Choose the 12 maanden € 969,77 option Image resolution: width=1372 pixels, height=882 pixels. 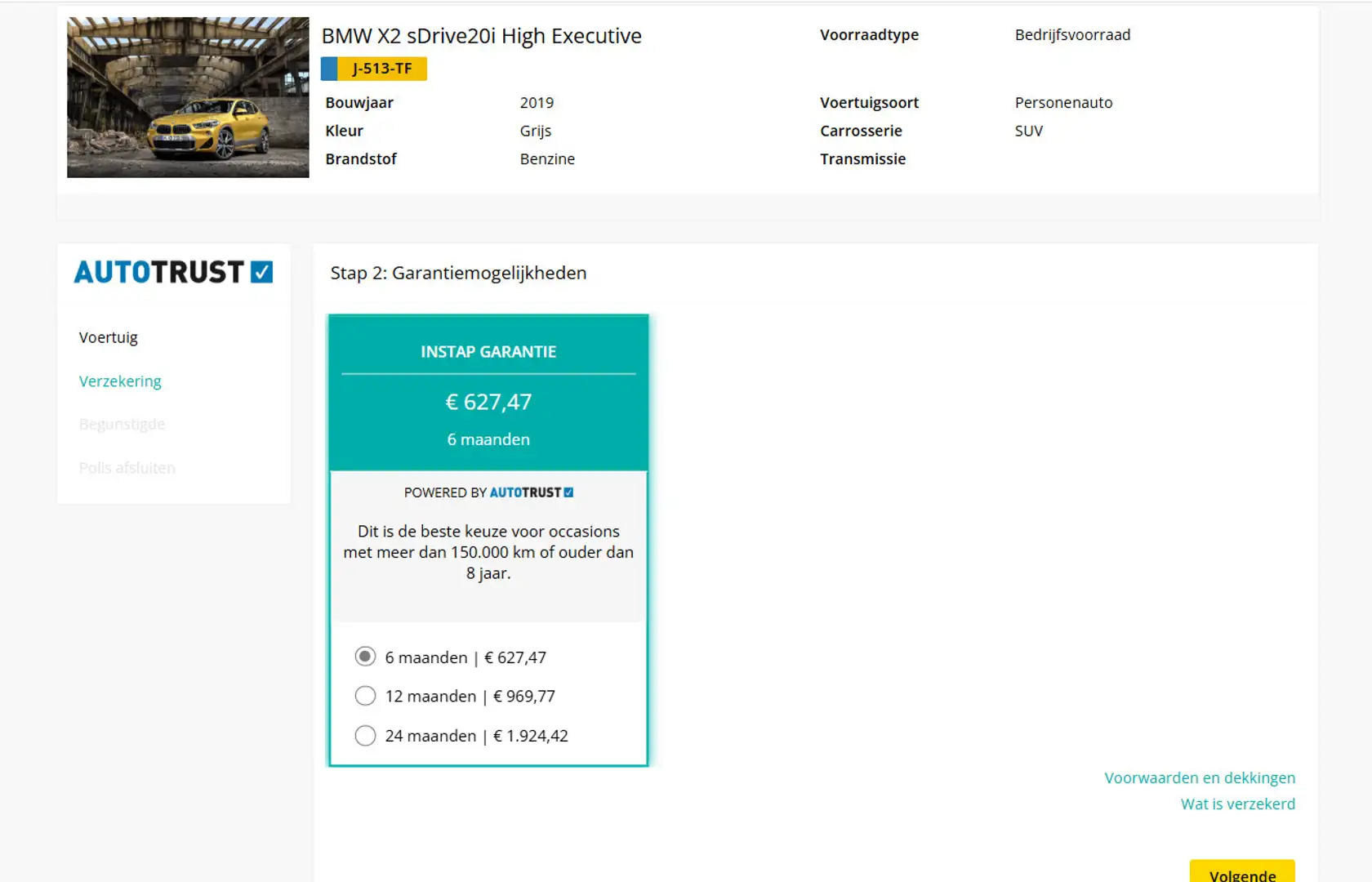365,696
